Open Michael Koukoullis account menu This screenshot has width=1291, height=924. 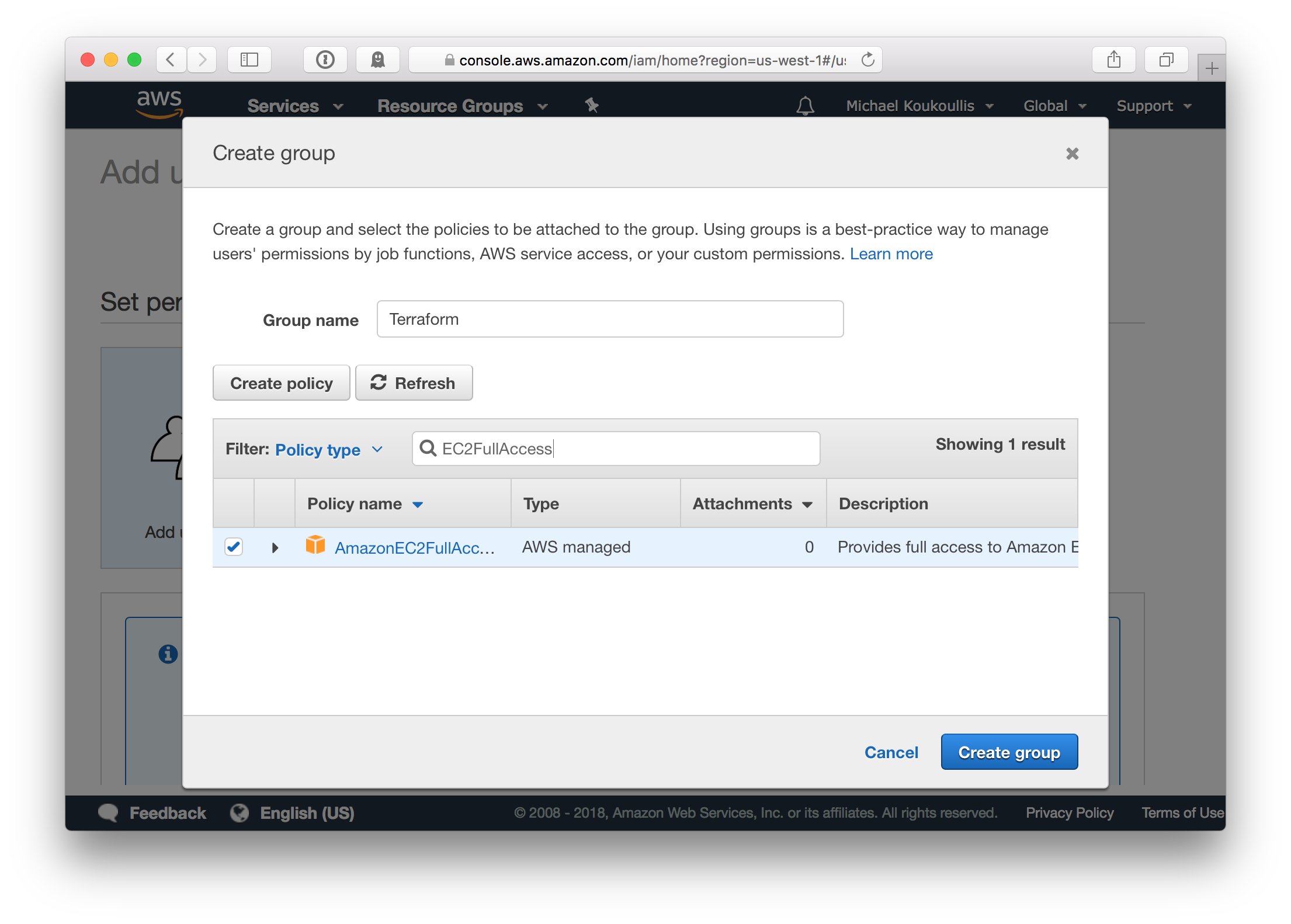919,106
